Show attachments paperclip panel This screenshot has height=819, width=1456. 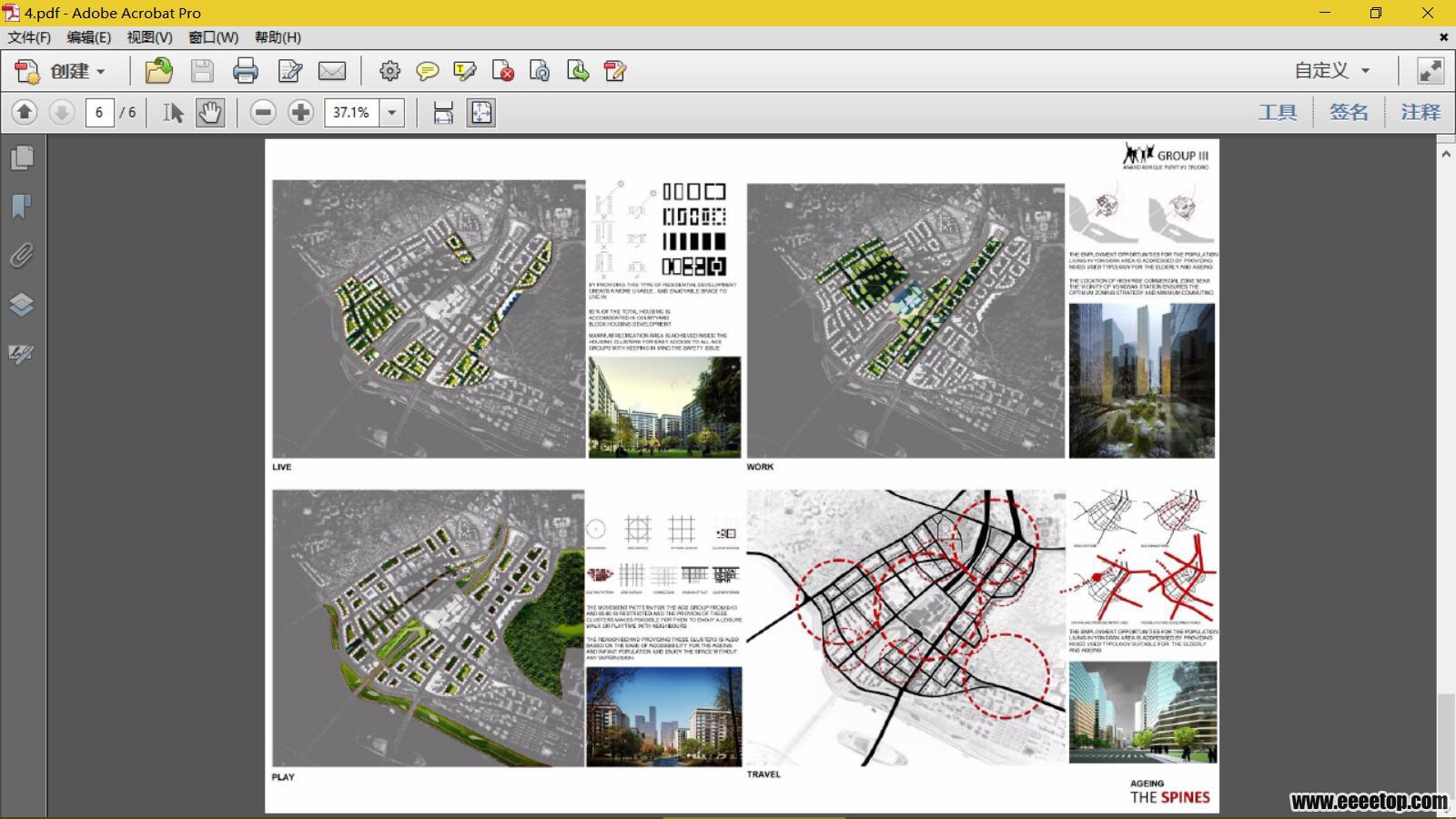pos(22,256)
